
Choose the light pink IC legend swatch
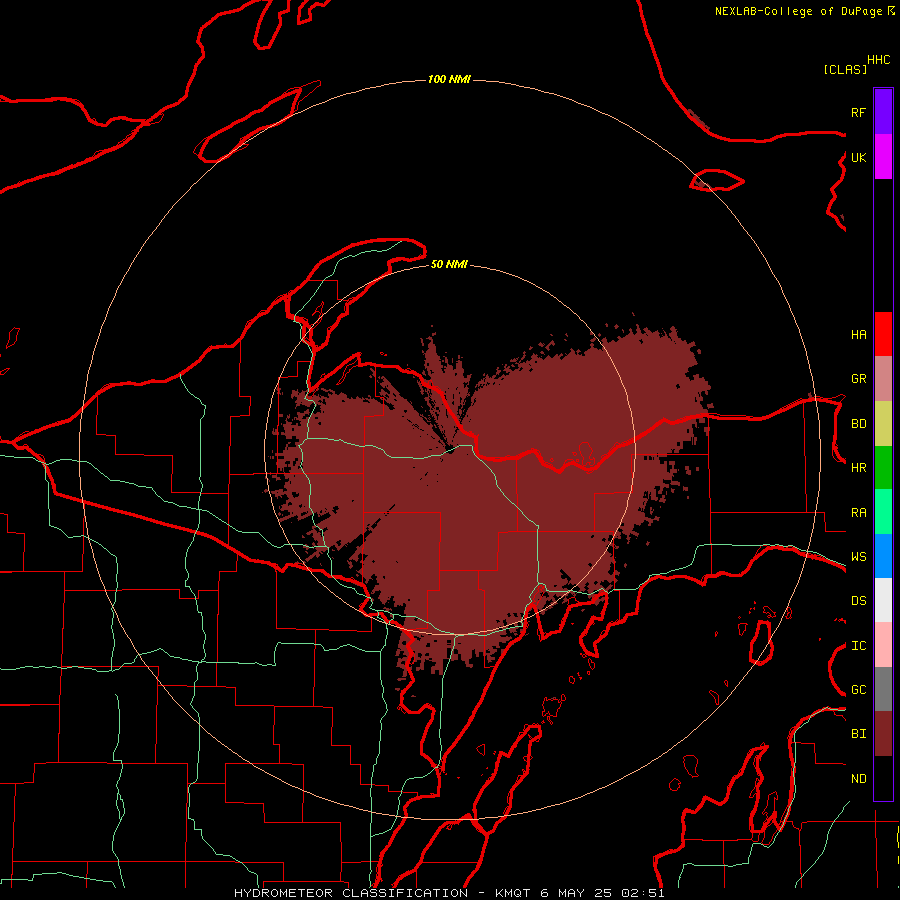[x=883, y=645]
